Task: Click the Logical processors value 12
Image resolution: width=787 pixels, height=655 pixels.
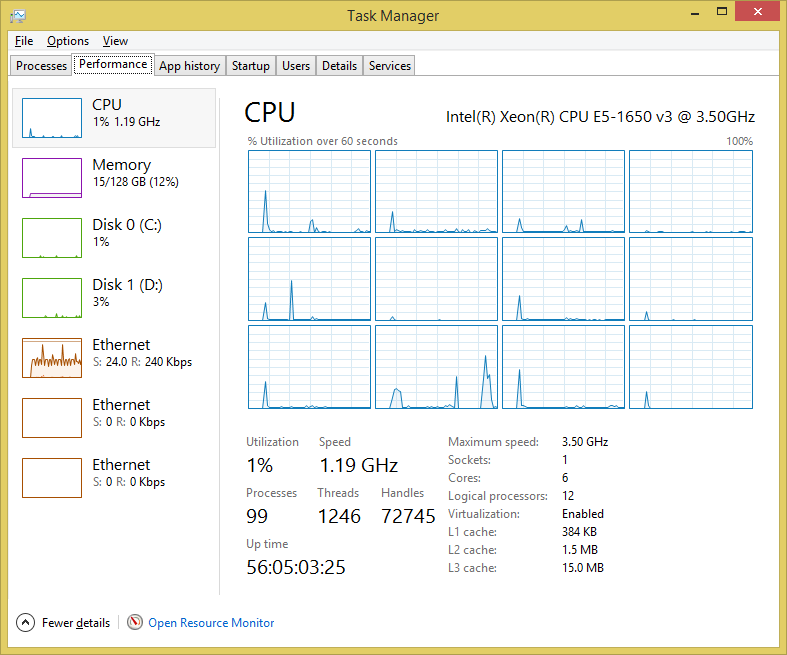Action: 568,496
